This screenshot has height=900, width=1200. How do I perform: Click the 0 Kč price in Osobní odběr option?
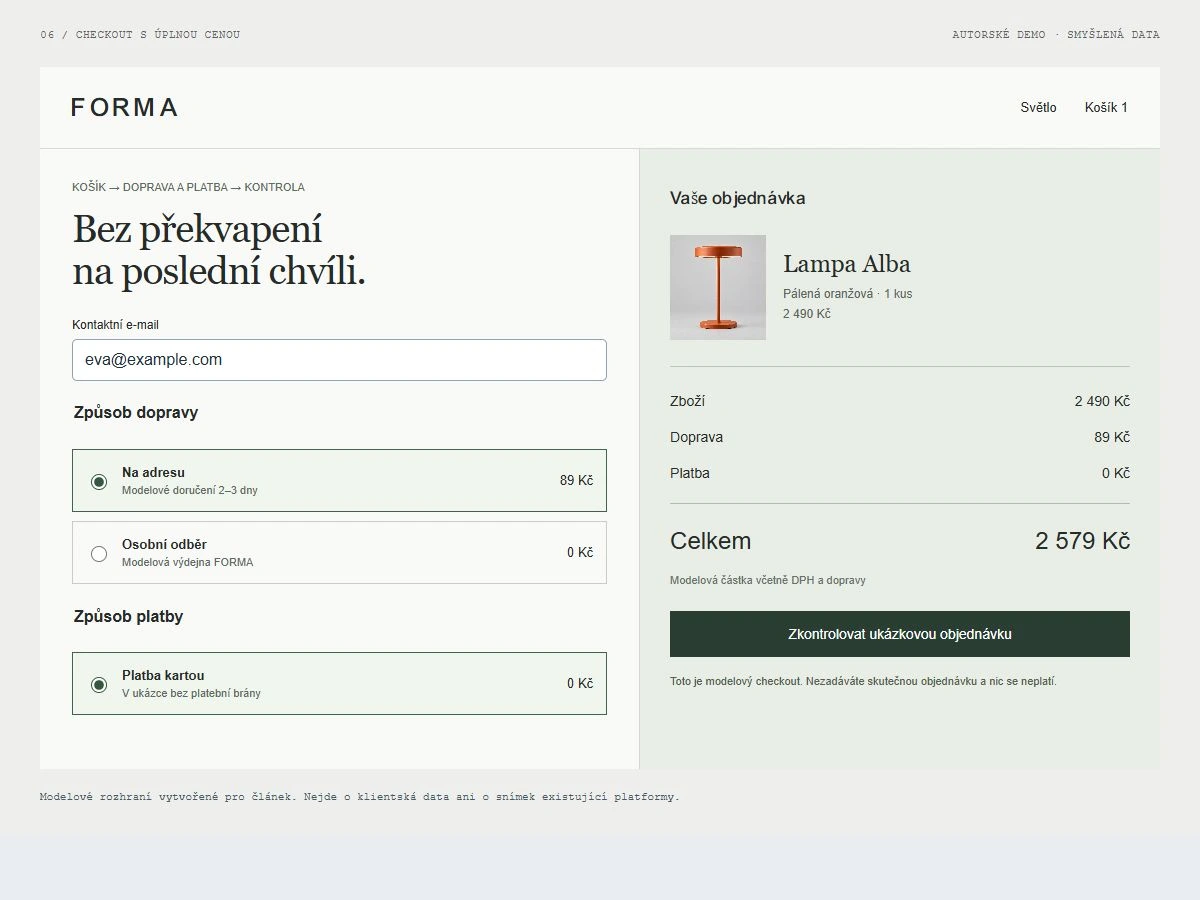click(x=580, y=552)
